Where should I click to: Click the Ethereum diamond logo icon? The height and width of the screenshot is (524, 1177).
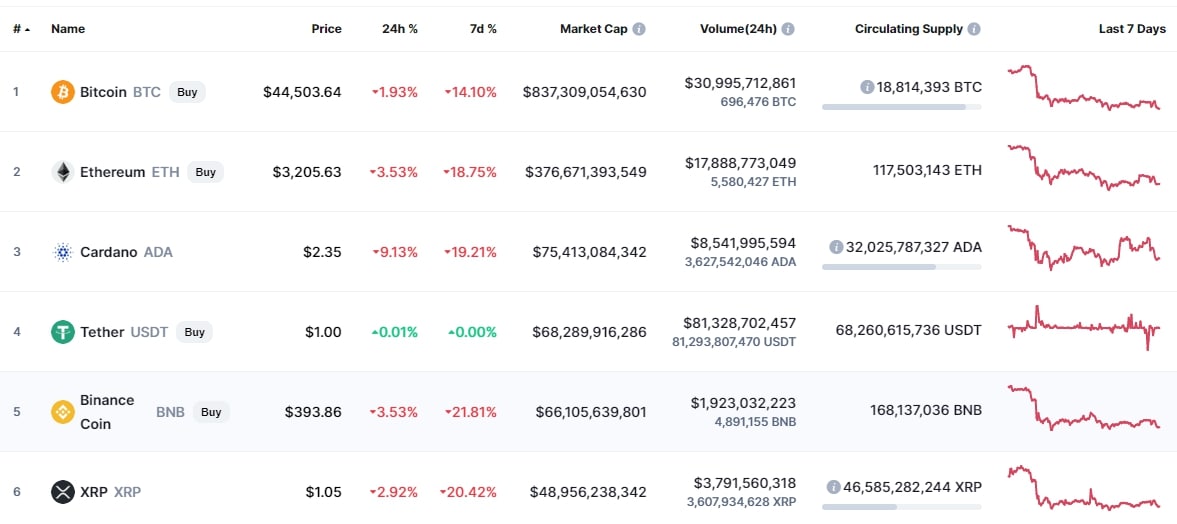click(x=62, y=172)
